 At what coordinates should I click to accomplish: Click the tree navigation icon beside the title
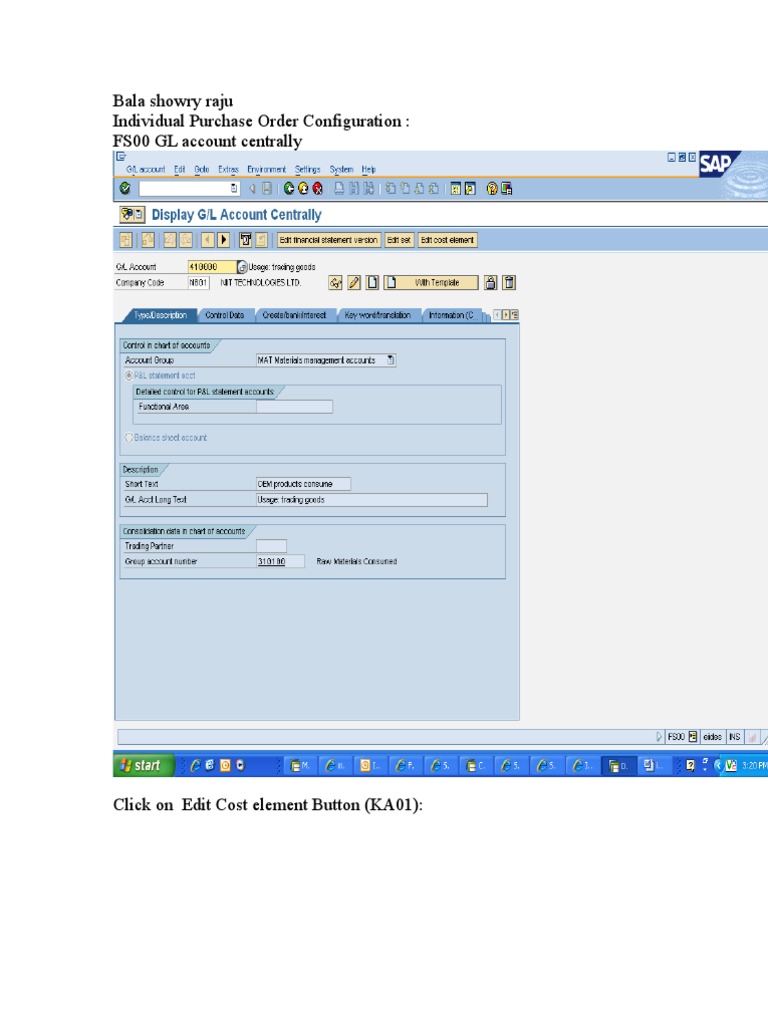click(x=132, y=214)
